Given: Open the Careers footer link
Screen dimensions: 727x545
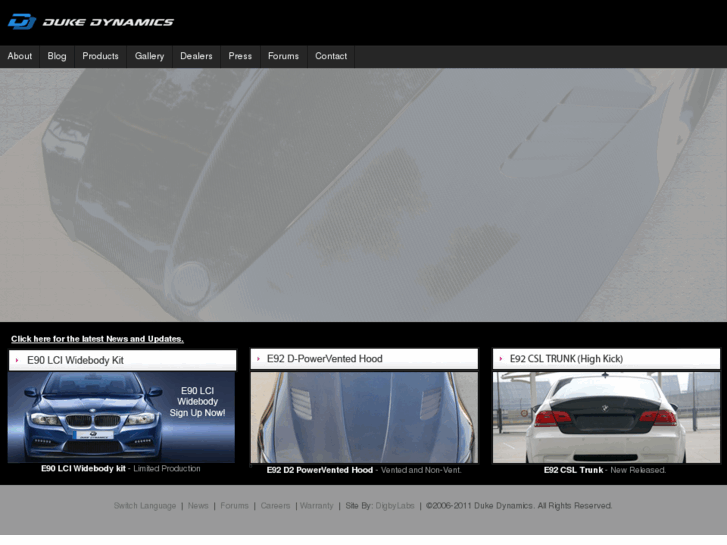Looking at the screenshot, I should coord(275,506).
